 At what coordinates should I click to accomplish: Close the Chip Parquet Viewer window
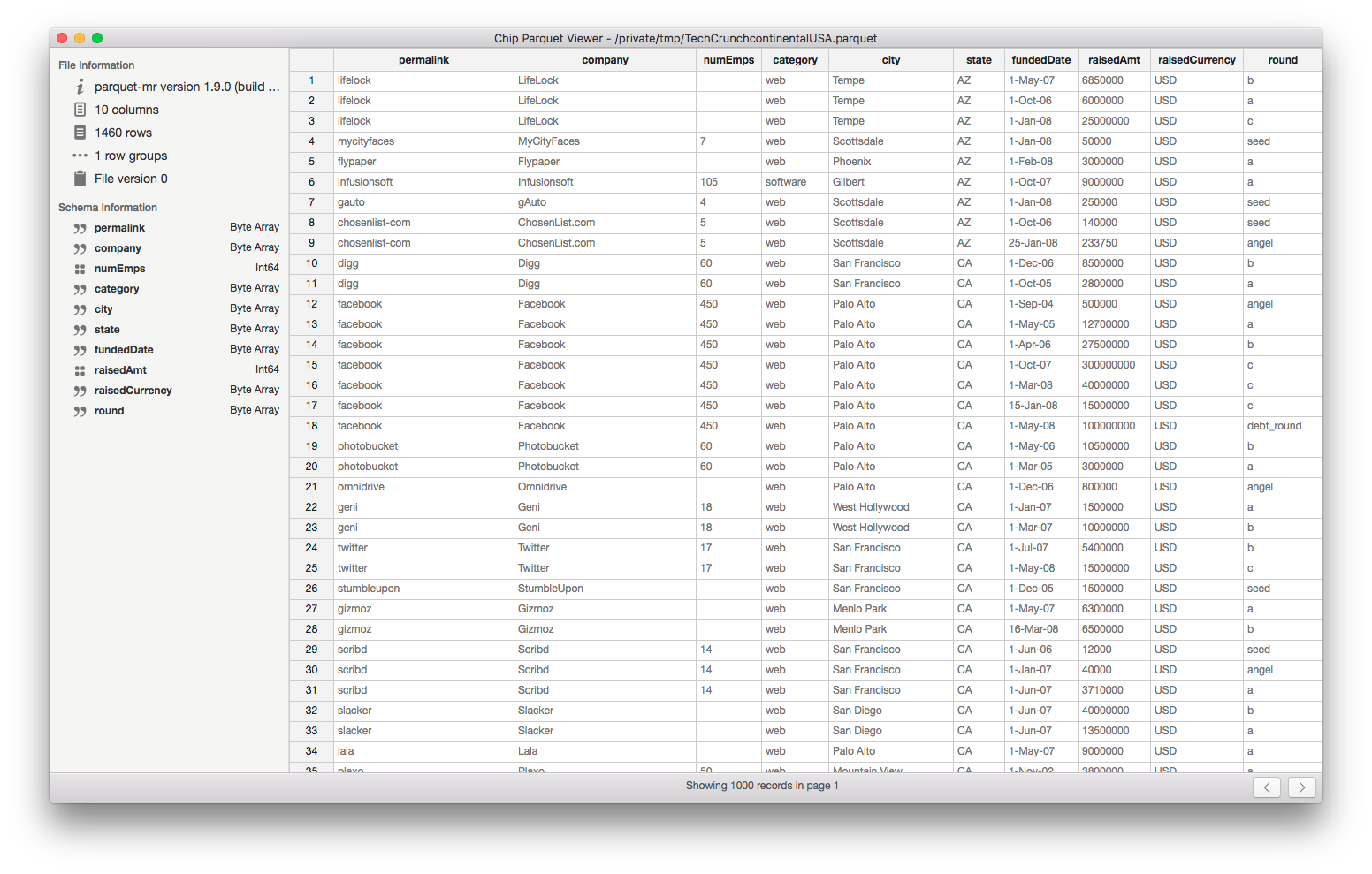click(62, 38)
